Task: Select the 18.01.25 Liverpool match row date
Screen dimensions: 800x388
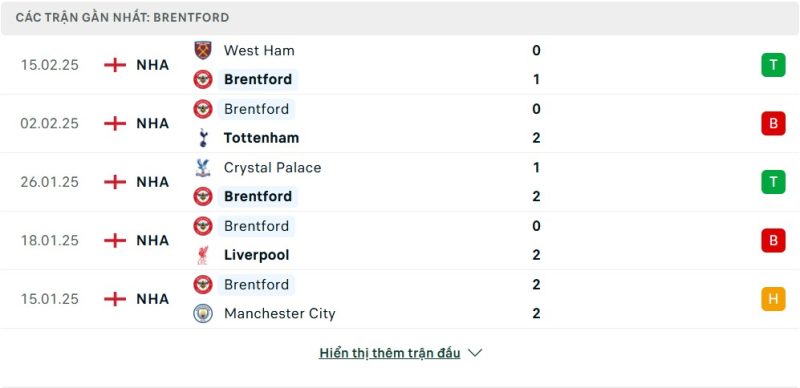Action: coord(49,240)
